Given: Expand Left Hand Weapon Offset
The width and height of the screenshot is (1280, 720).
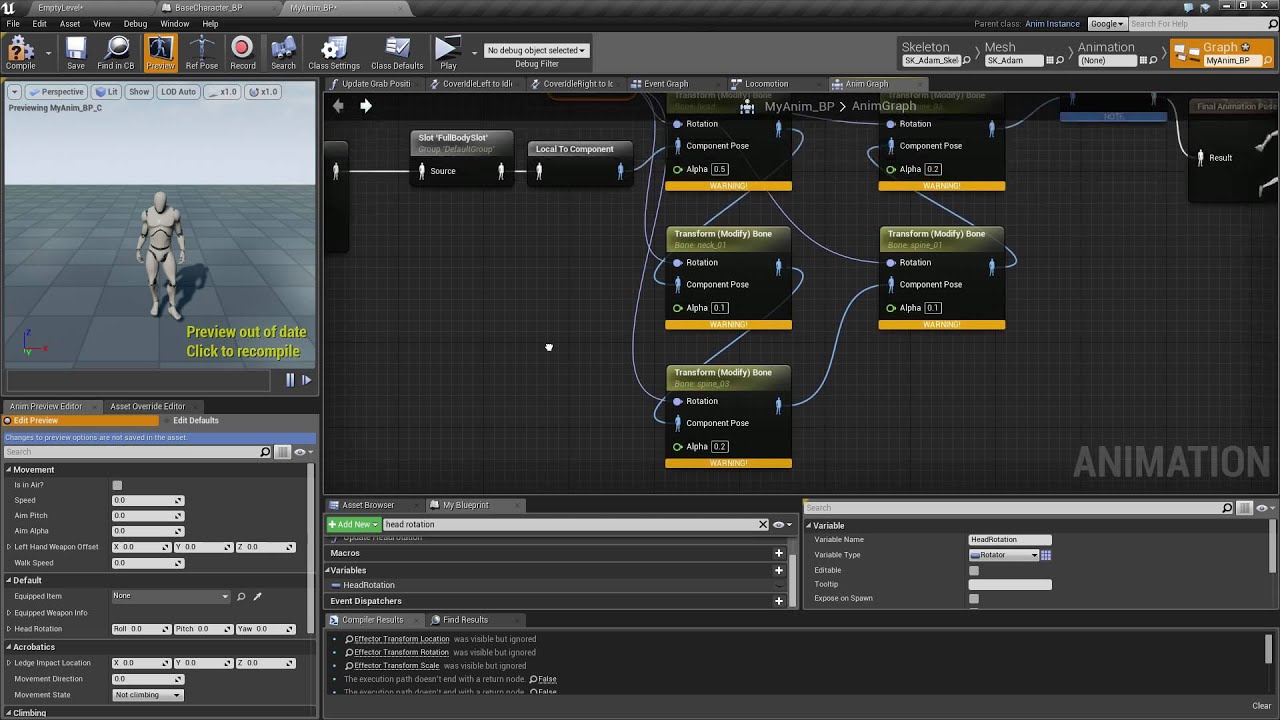Looking at the screenshot, I should (x=8, y=547).
